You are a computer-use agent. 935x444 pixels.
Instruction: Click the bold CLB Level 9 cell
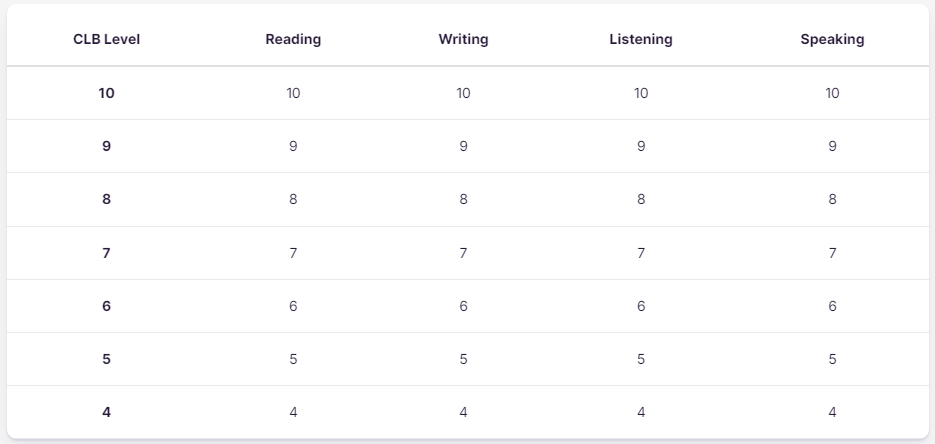click(106, 146)
